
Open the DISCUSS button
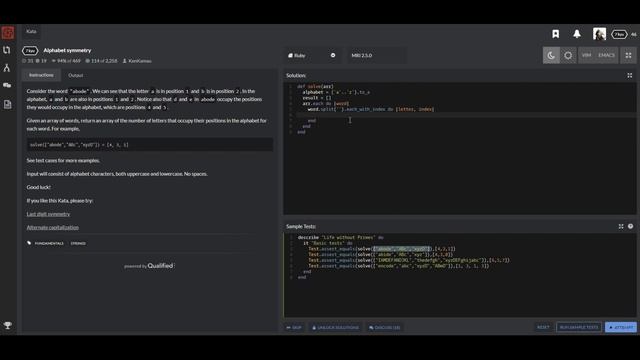(x=384, y=327)
